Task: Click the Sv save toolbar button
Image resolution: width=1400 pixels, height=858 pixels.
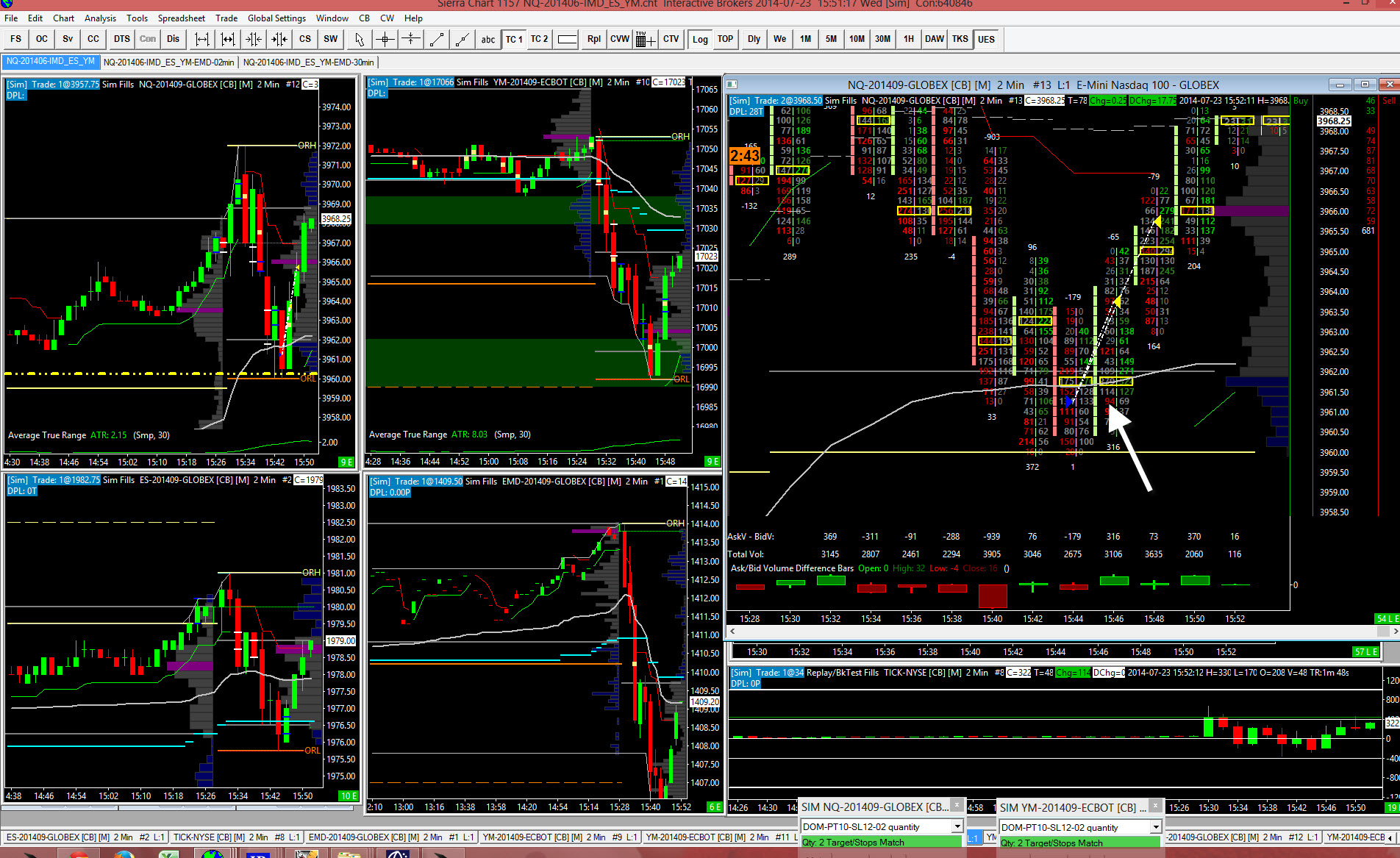Action: (x=68, y=39)
